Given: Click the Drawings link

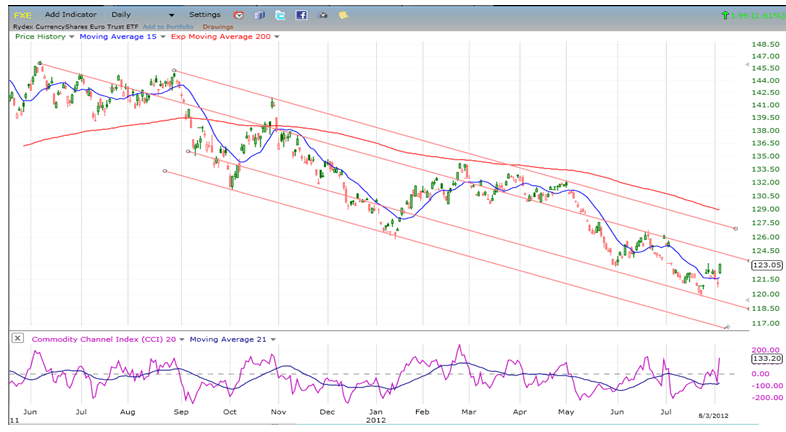Looking at the screenshot, I should 218,27.
